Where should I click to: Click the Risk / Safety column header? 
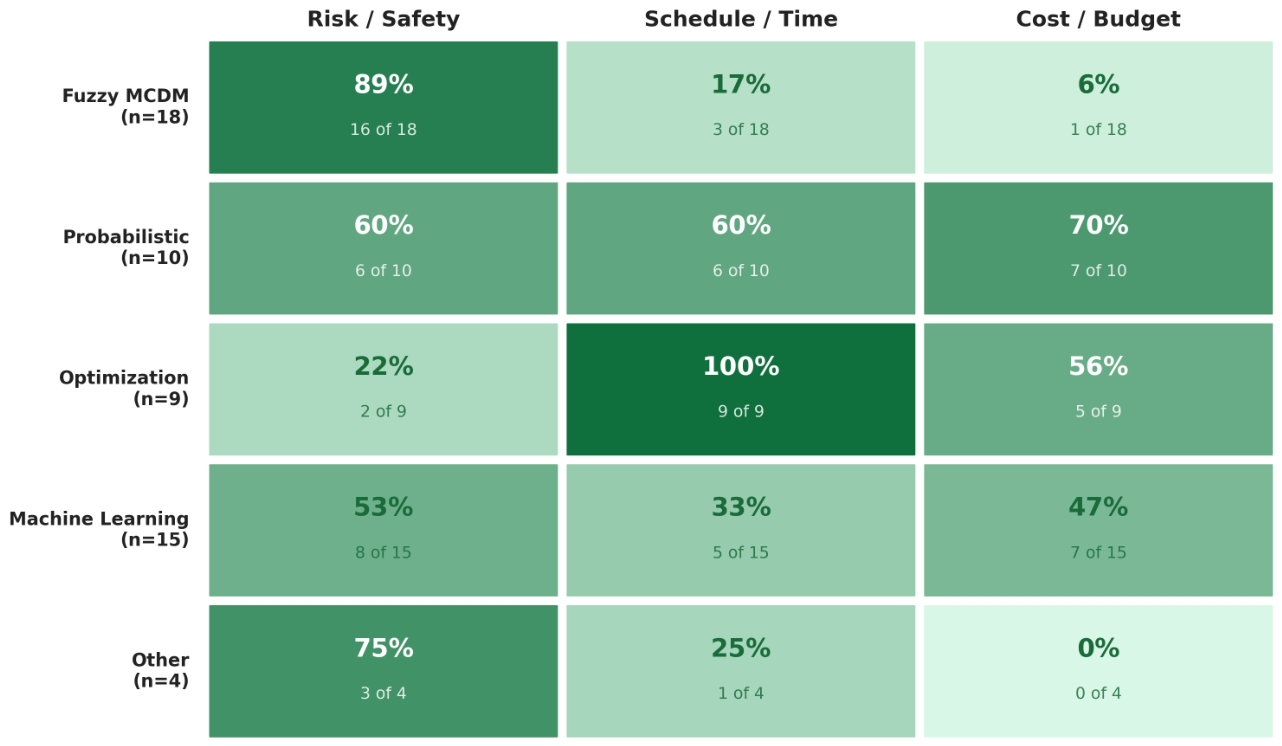click(383, 19)
